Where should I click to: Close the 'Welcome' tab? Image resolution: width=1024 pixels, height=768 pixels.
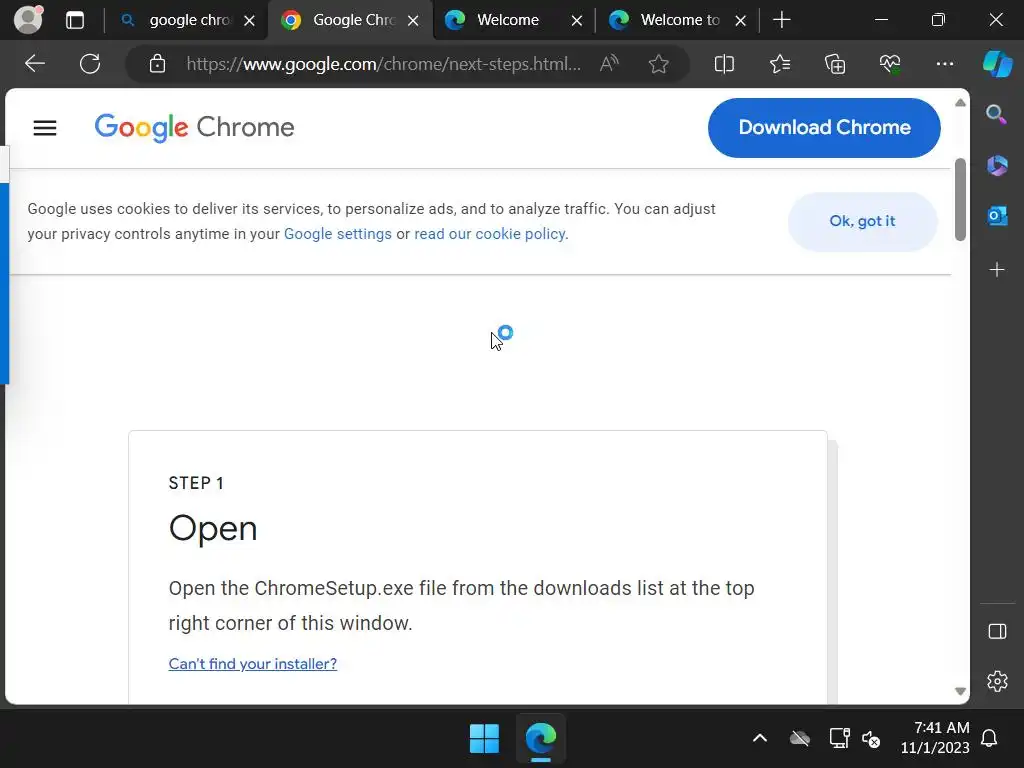[x=577, y=21]
